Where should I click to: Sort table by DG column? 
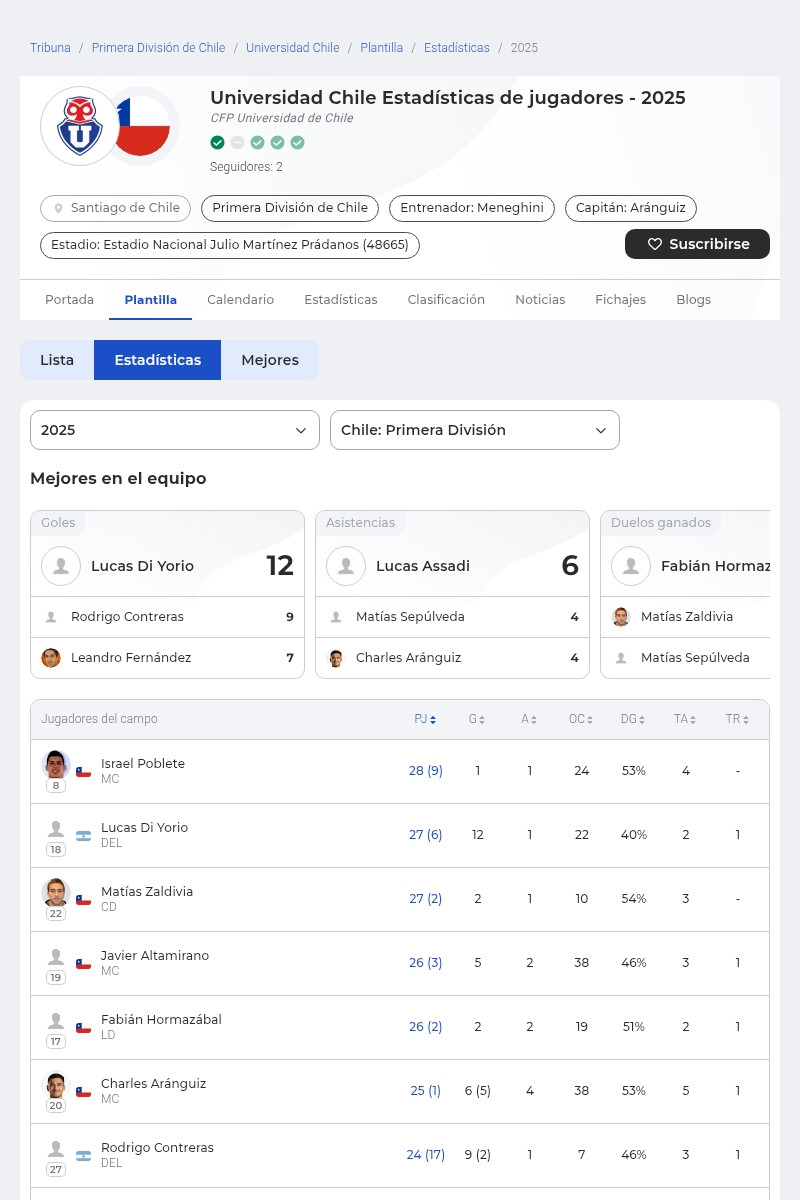click(633, 719)
